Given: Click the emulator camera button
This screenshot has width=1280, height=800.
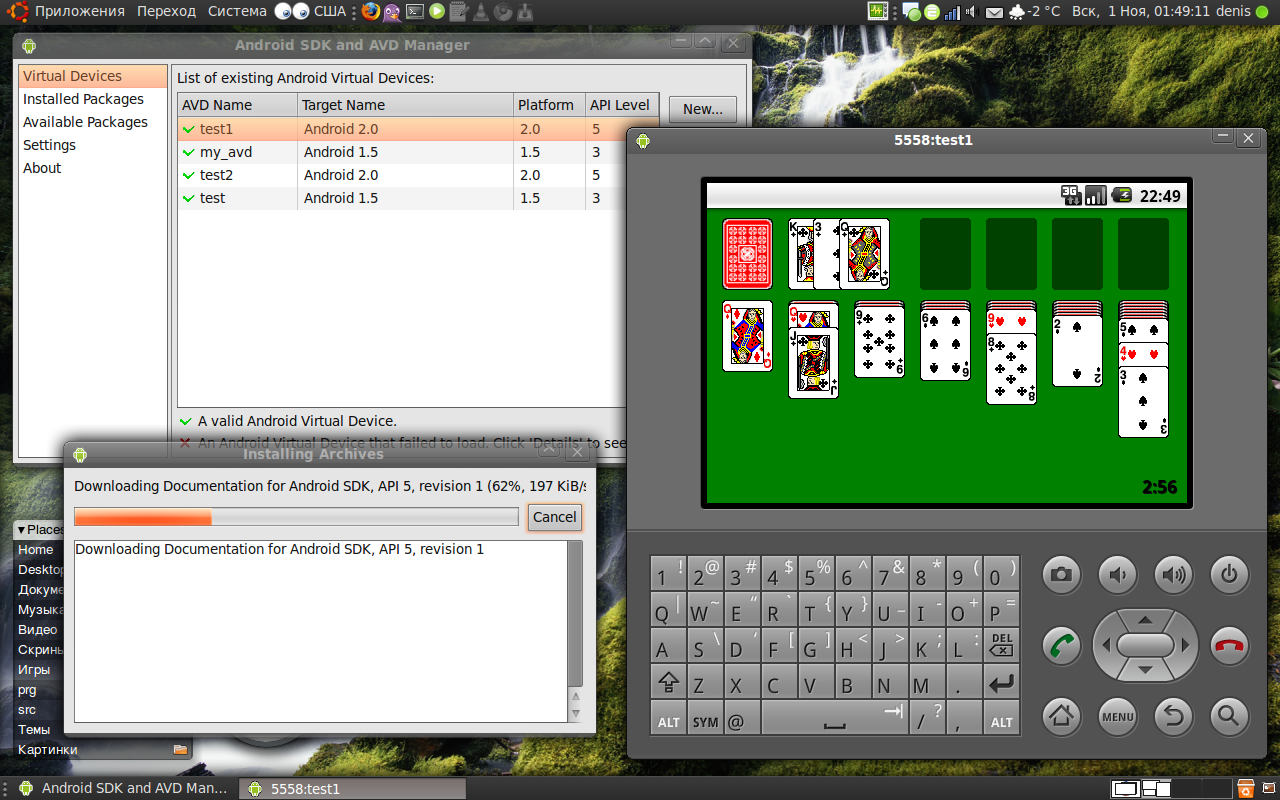Looking at the screenshot, I should tap(1061, 574).
